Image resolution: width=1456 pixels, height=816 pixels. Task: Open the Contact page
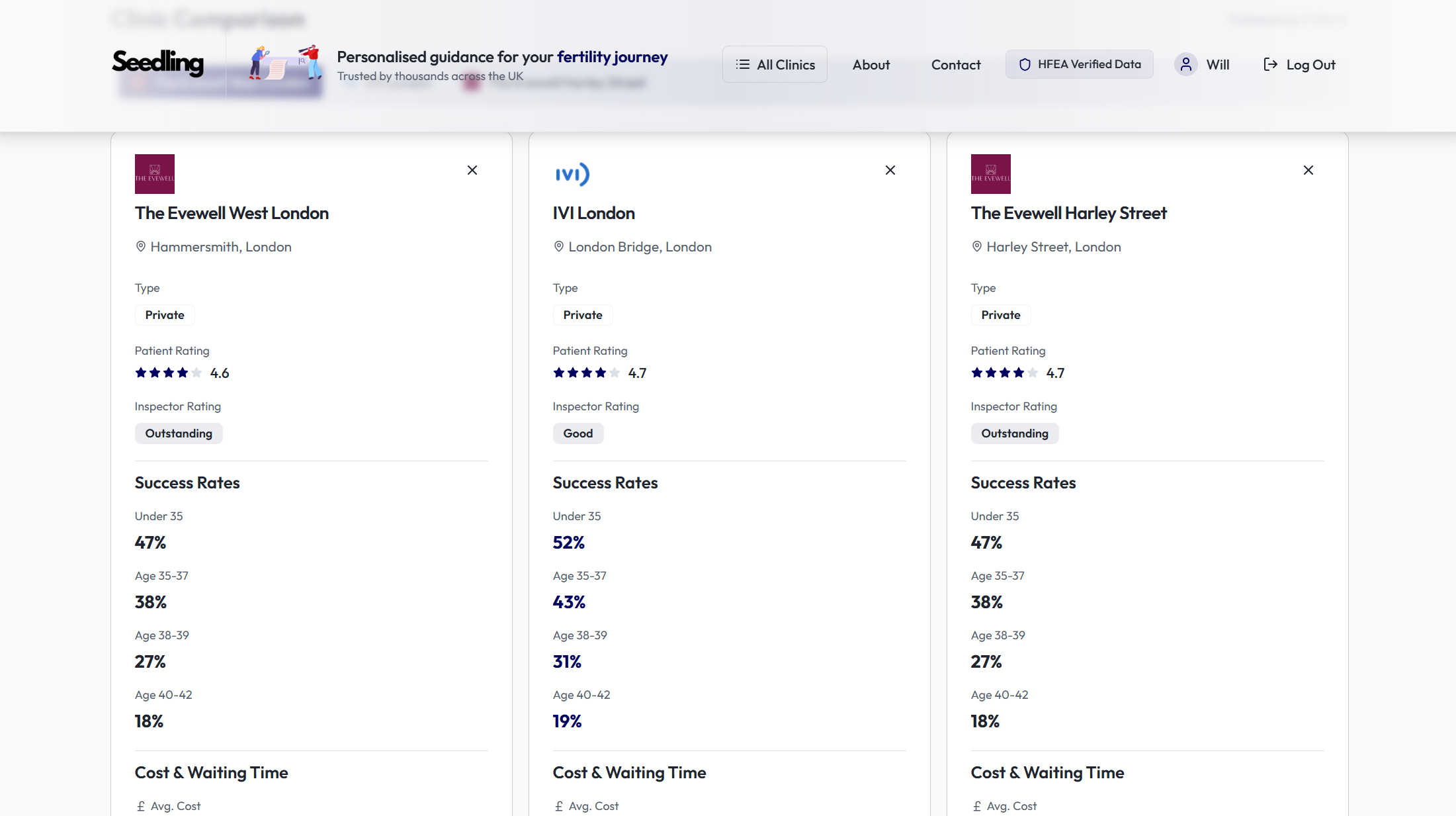pos(956,64)
